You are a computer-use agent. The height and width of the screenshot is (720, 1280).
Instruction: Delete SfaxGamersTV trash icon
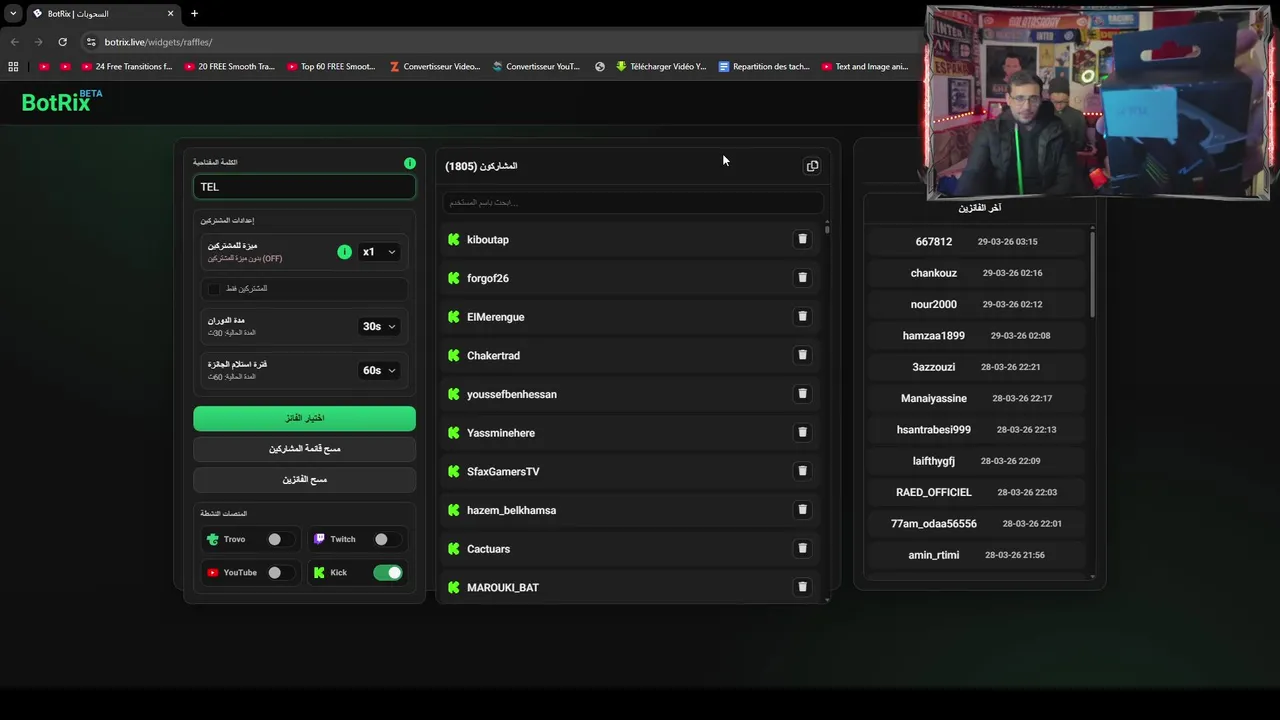coord(802,471)
